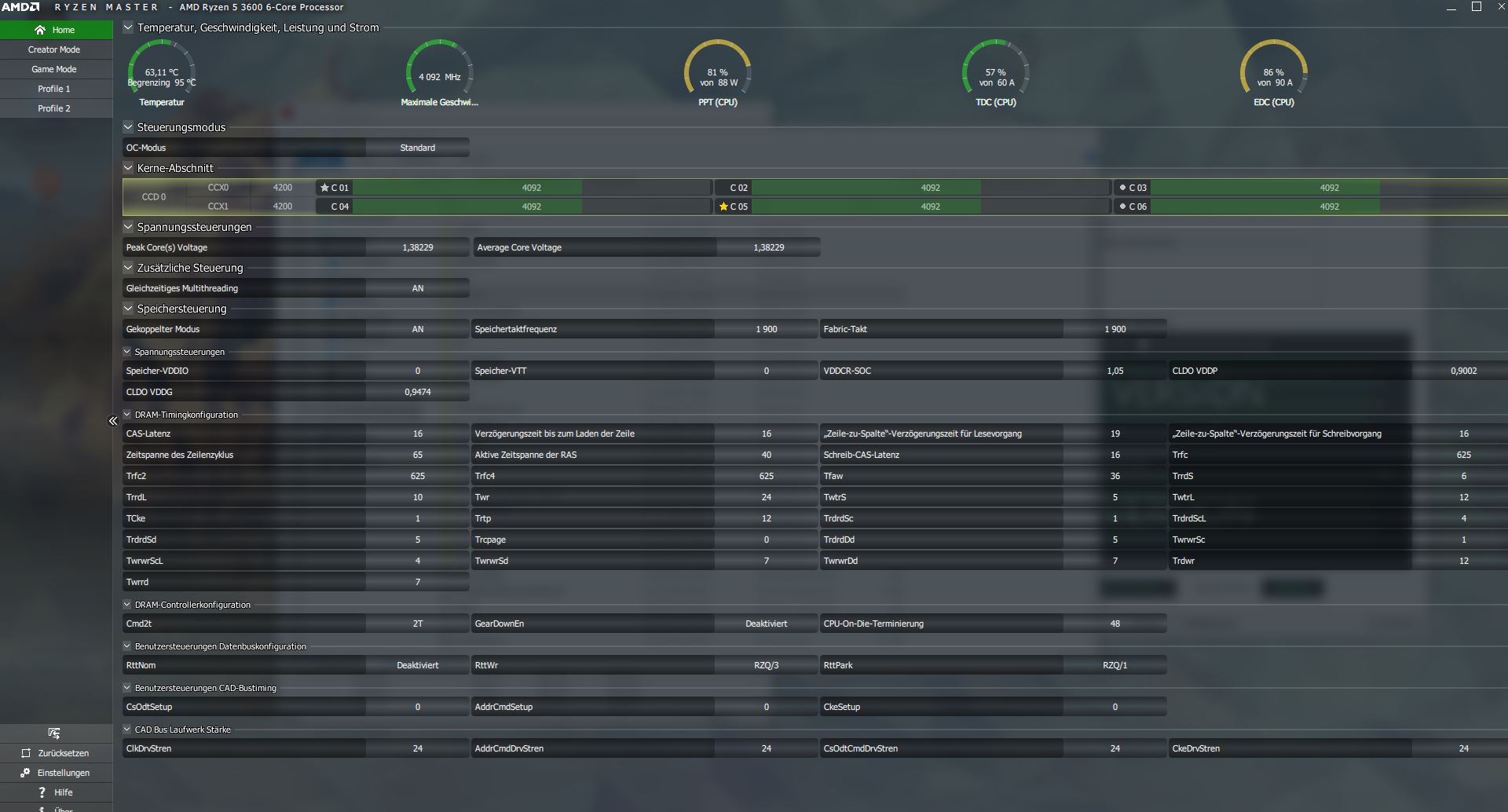Click the Maximale Geschwindigkeit gauge

440,72
